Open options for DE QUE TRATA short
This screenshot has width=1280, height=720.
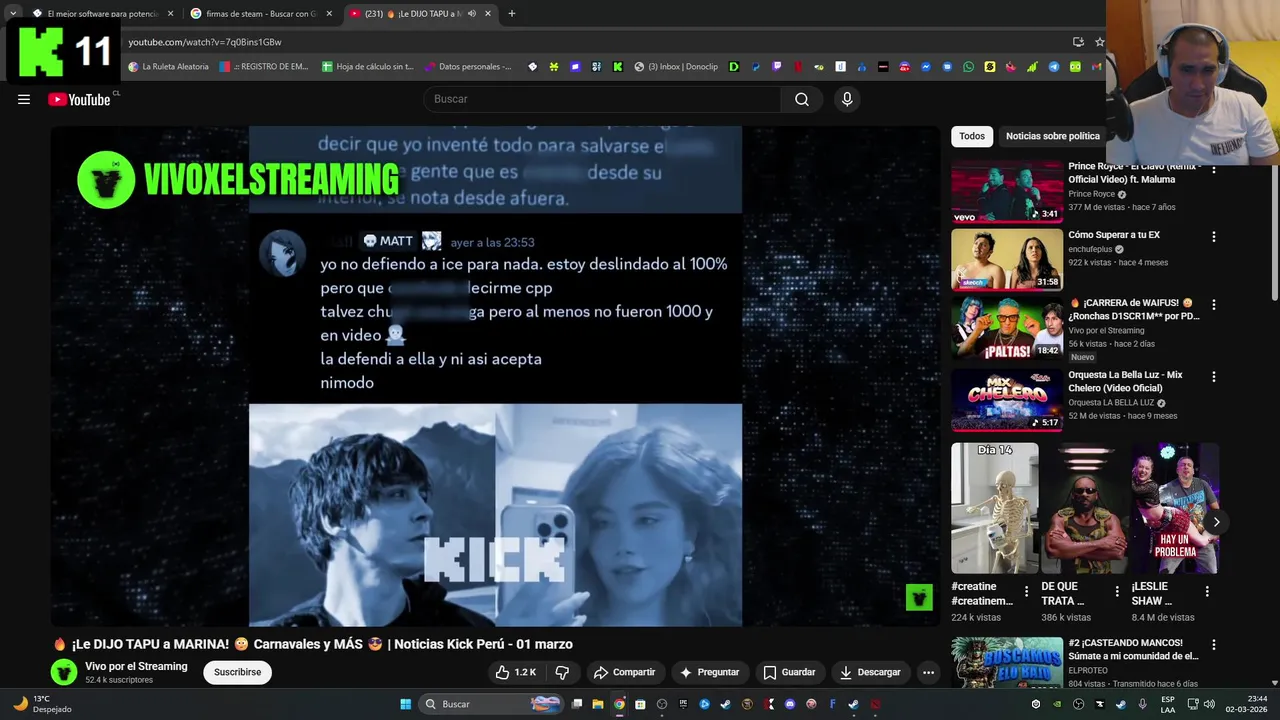tap(1117, 592)
